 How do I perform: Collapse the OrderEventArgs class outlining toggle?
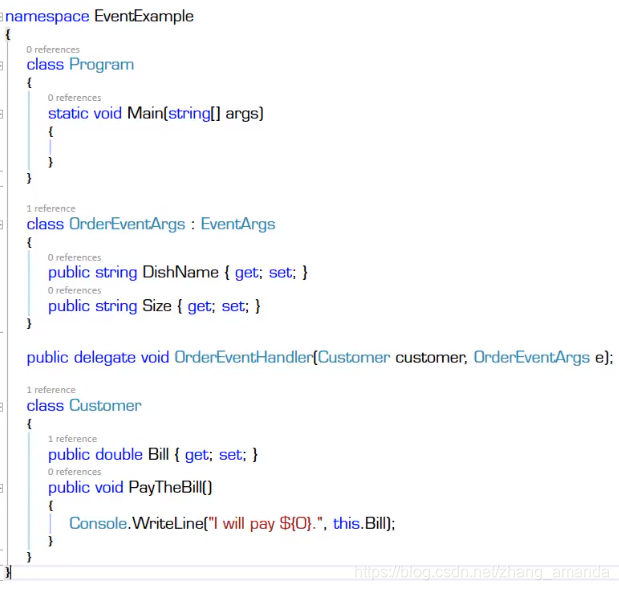click(1, 225)
